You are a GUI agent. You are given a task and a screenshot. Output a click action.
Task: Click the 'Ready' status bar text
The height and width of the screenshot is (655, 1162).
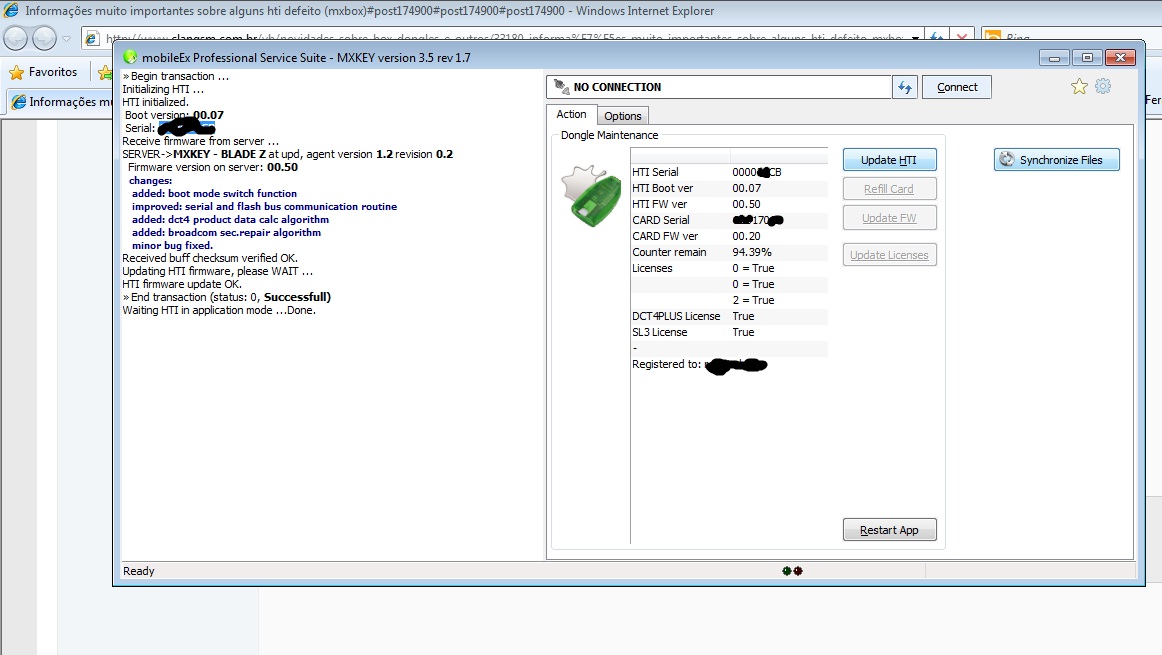click(139, 571)
